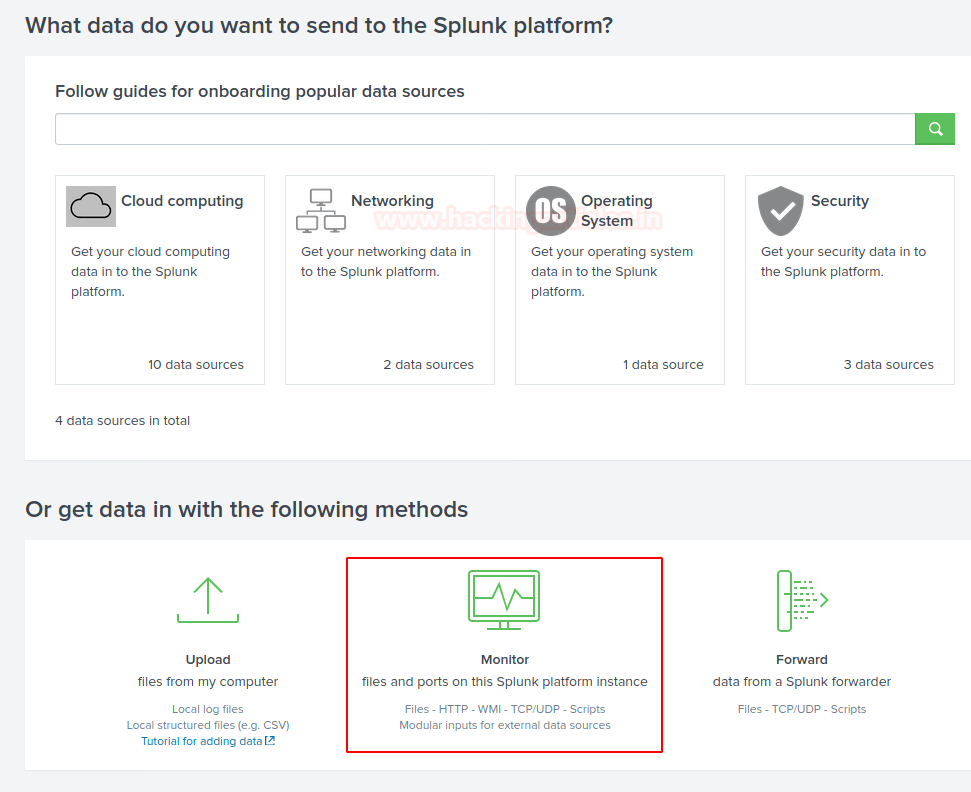971x792 pixels.
Task: Click the Monitor screen icon
Action: 504,600
